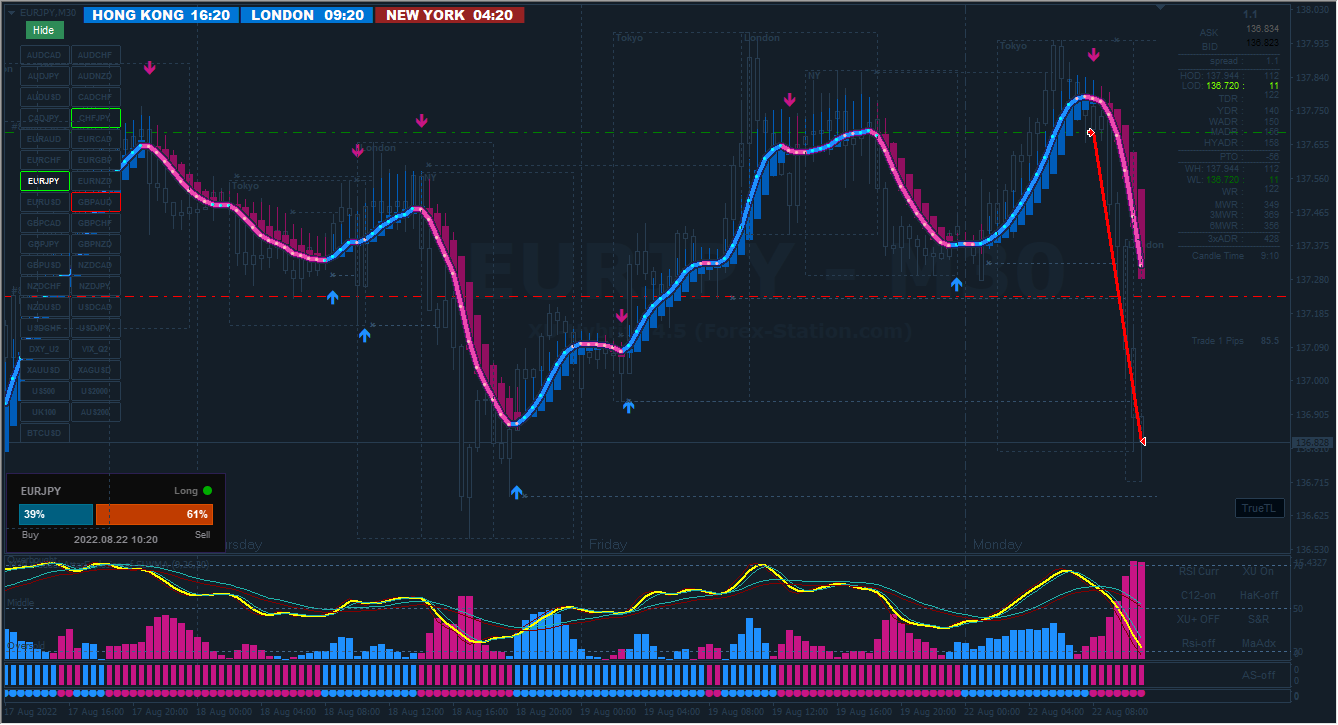Open the EURJPY,M30 chart title dropdown triangle
1338x725 pixels.
[x=11, y=11]
